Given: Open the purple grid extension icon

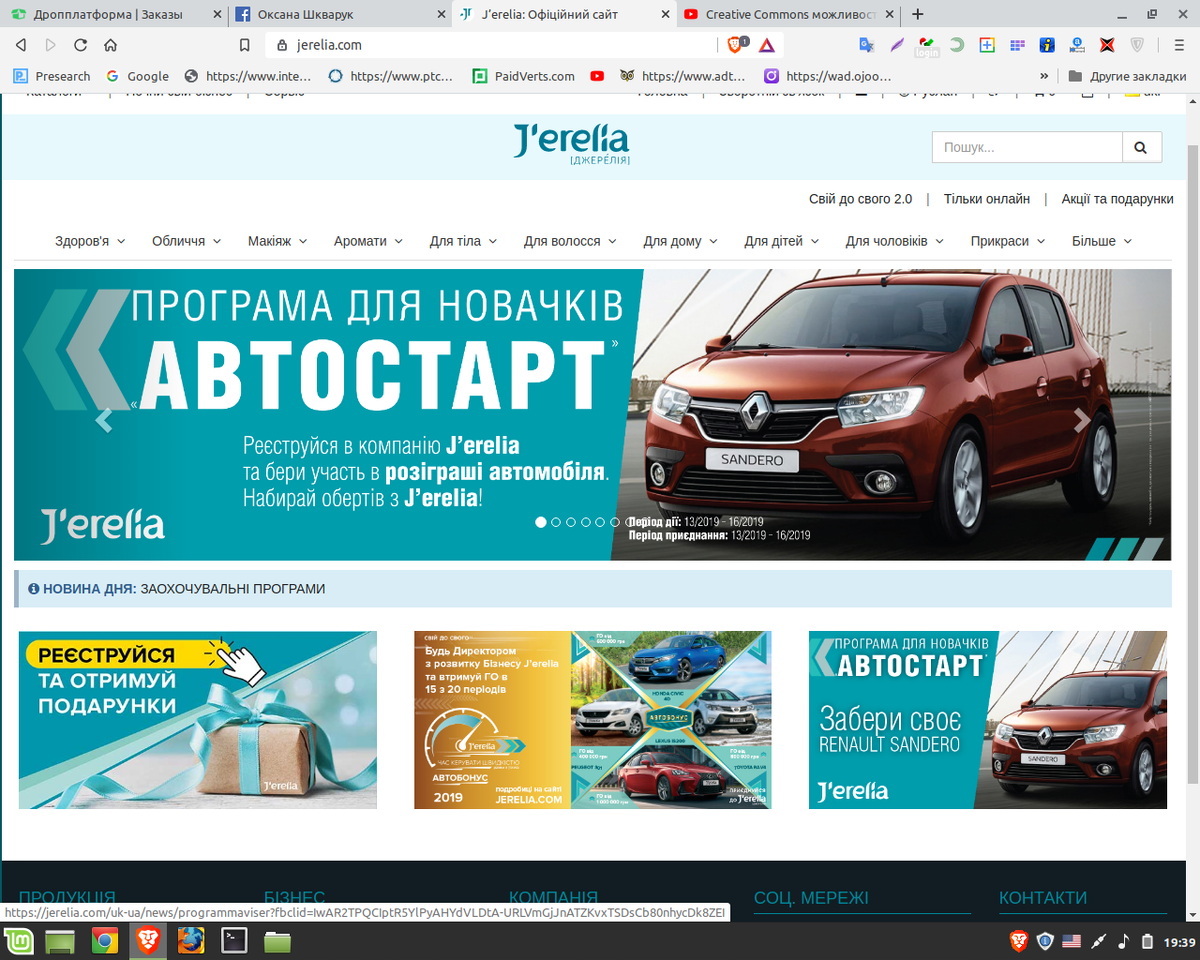Looking at the screenshot, I should point(1017,45).
